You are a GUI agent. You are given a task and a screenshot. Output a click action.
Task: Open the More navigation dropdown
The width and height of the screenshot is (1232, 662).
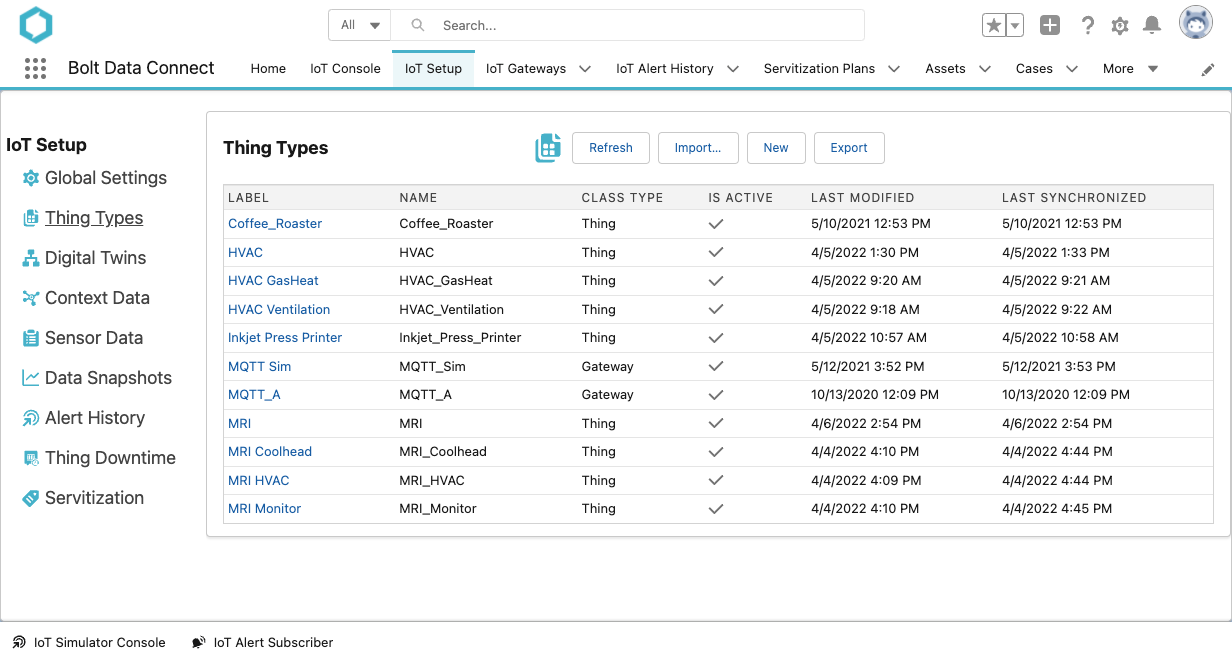[x=1131, y=69]
